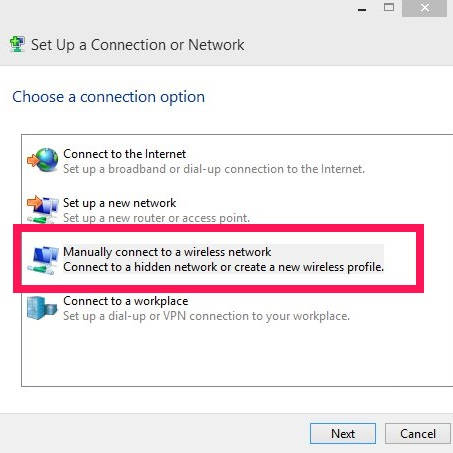453x453 pixels.
Task: Click the Next button
Action: 343,434
